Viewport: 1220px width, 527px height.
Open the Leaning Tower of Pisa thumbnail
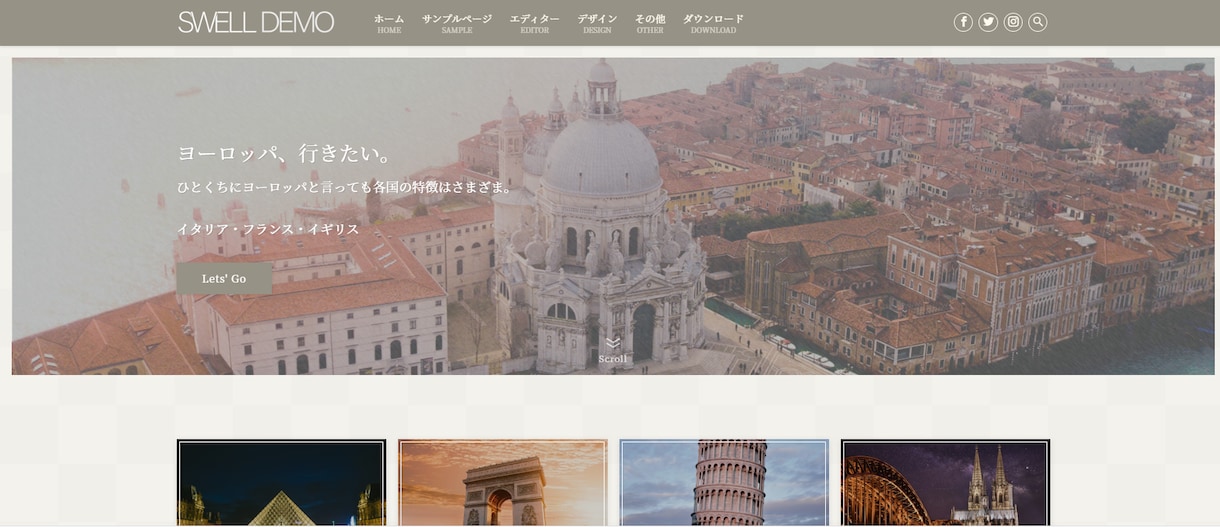pyautogui.click(x=724, y=483)
